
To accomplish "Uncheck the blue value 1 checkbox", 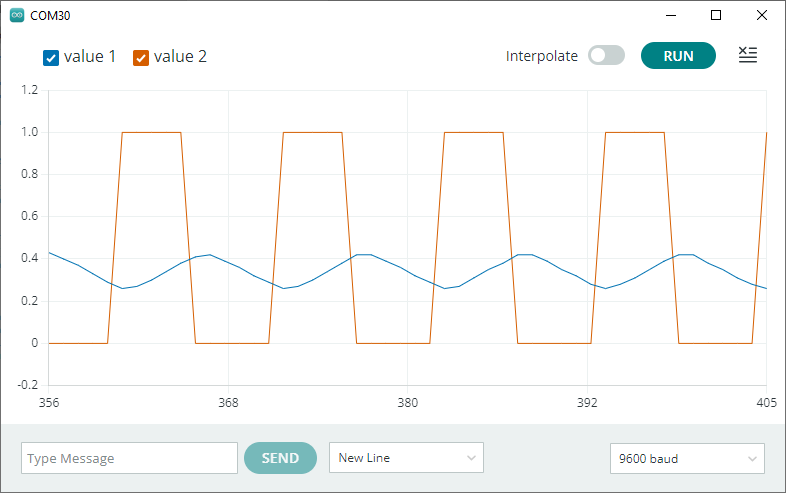I will [51, 58].
